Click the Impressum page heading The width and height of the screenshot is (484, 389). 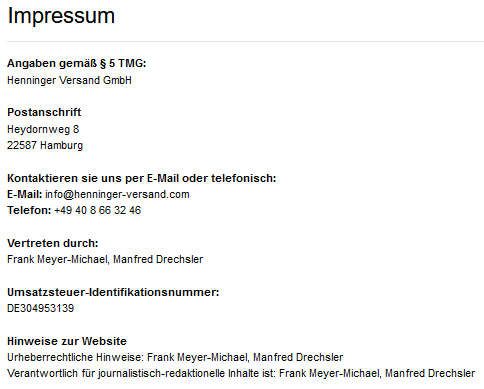[61, 16]
